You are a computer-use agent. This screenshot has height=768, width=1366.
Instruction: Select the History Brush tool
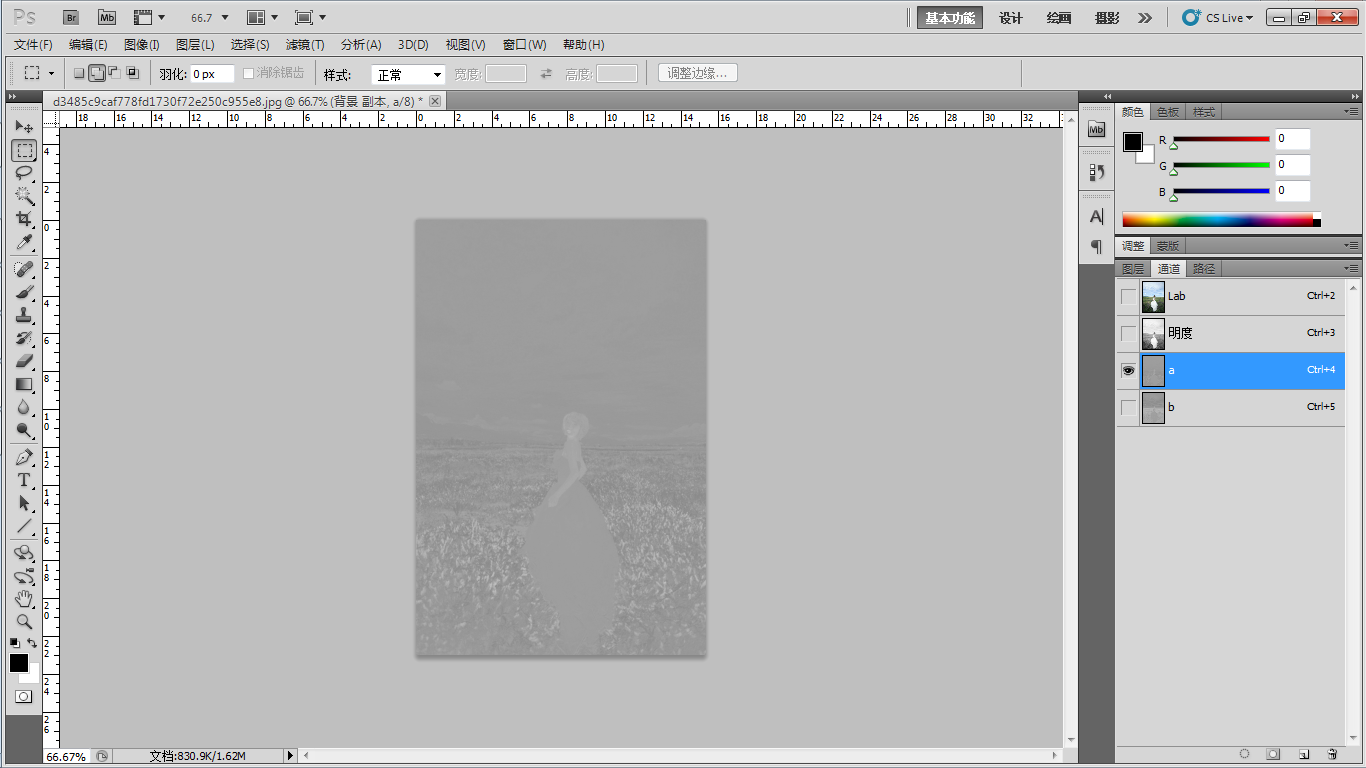[24, 338]
